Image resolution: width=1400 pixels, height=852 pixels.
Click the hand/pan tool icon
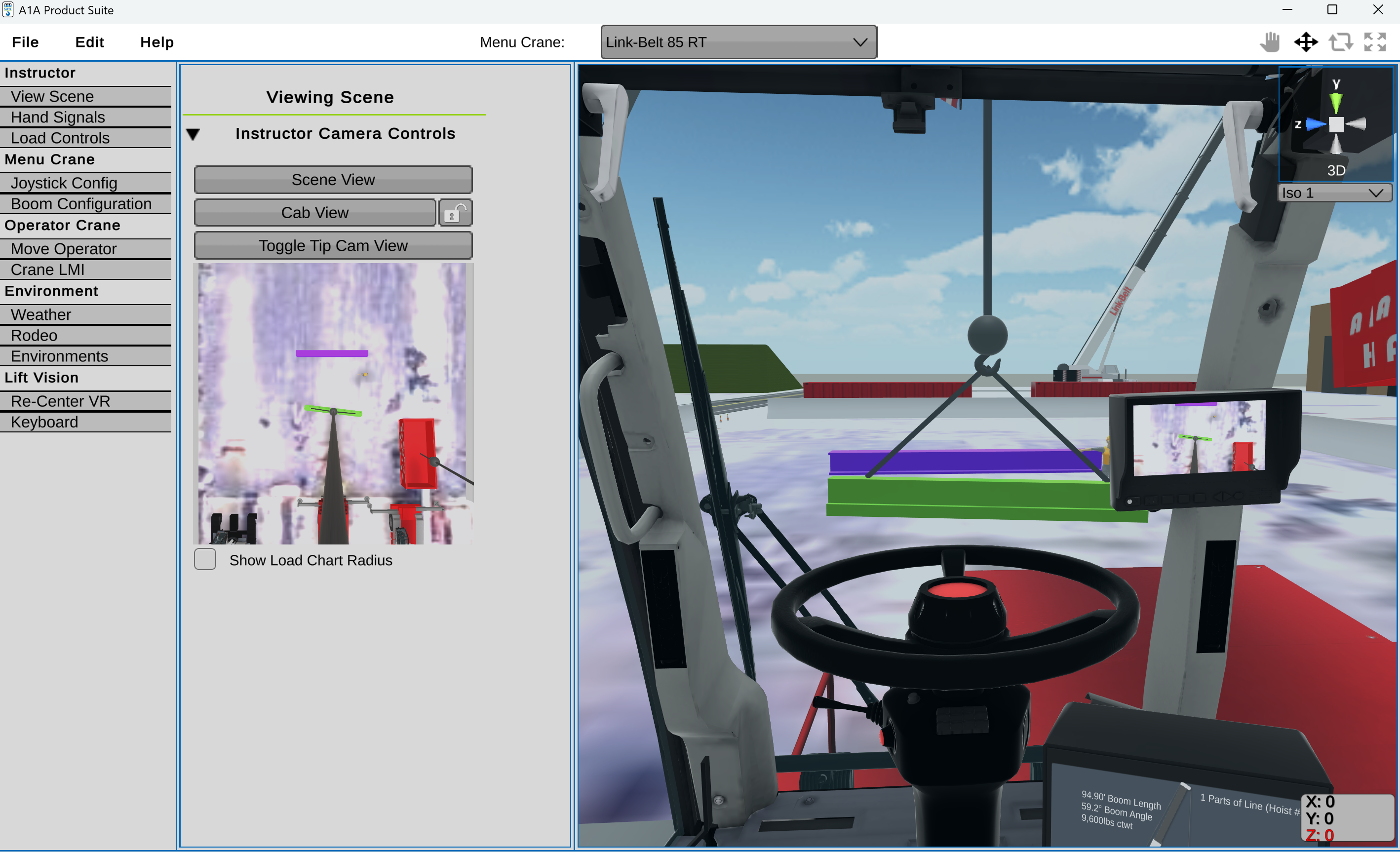(1271, 42)
